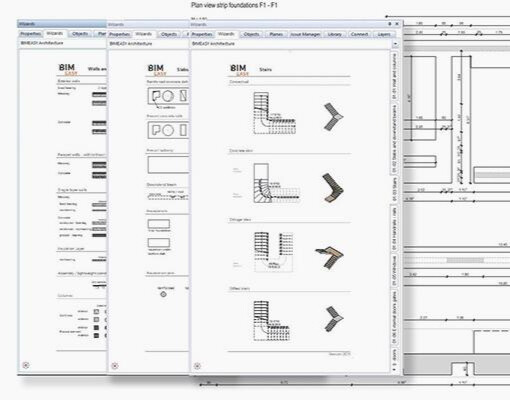Open Properties tab in middle Wizards palette

pos(119,34)
